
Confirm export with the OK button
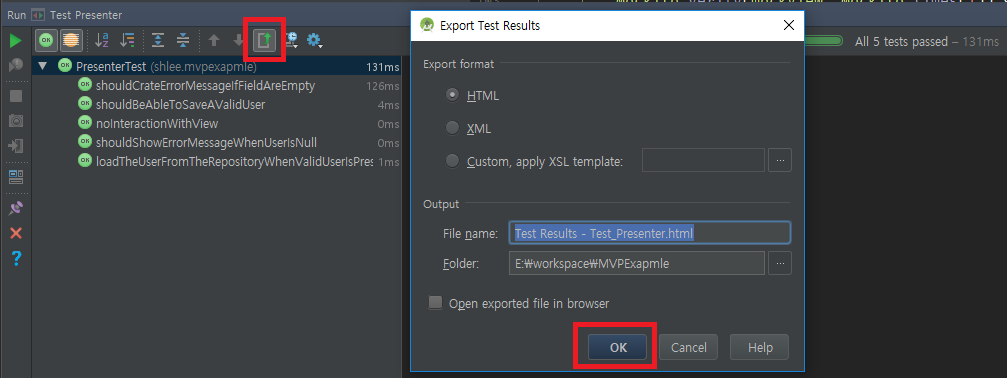coord(618,347)
